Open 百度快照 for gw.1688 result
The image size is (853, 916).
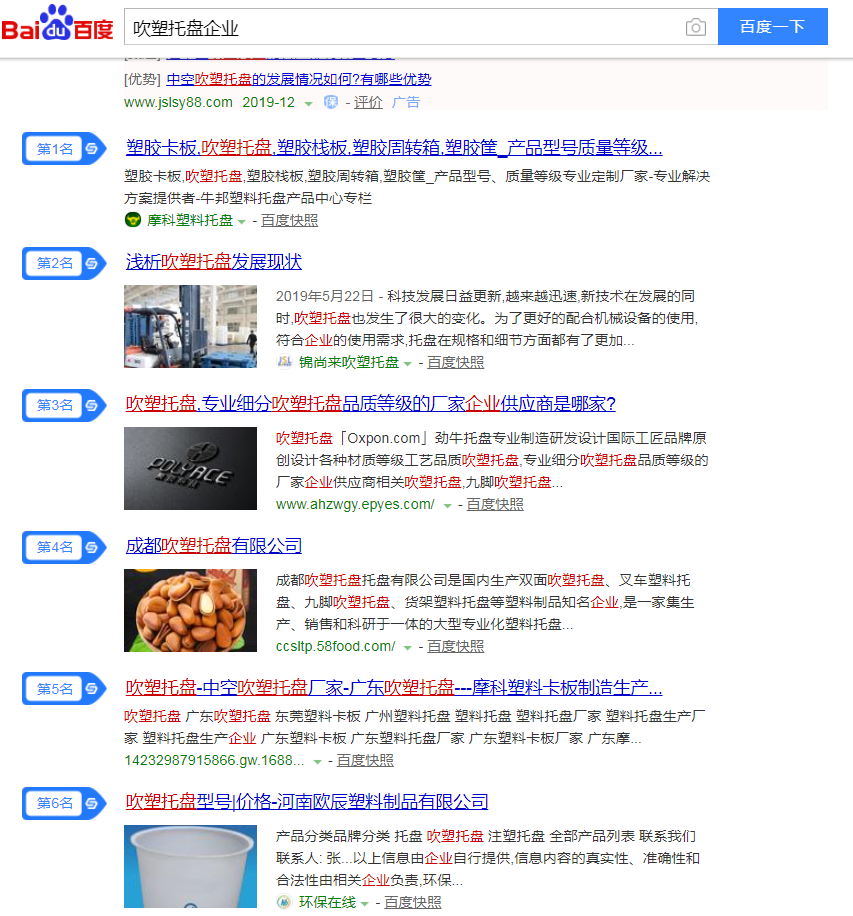(365, 760)
